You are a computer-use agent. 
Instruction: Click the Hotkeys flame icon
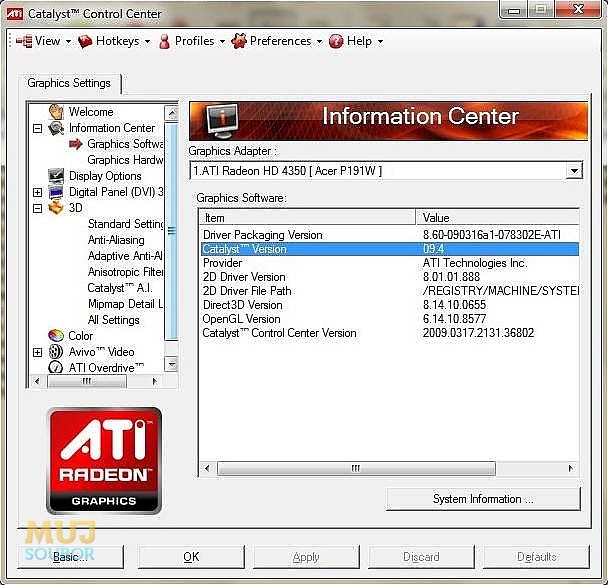click(x=85, y=41)
